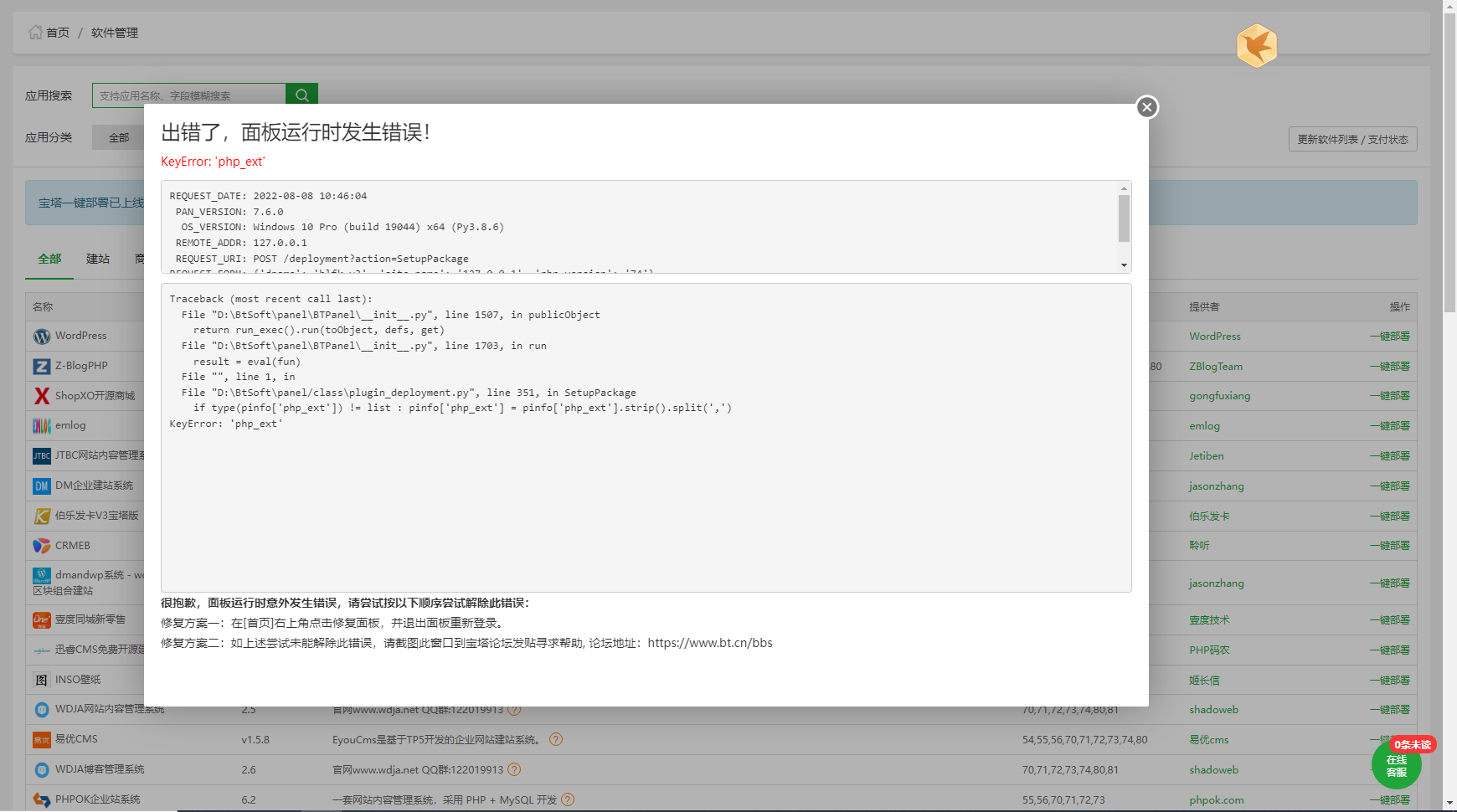
Task: Click the PHPOK企业站系统 icon
Action: 42,800
